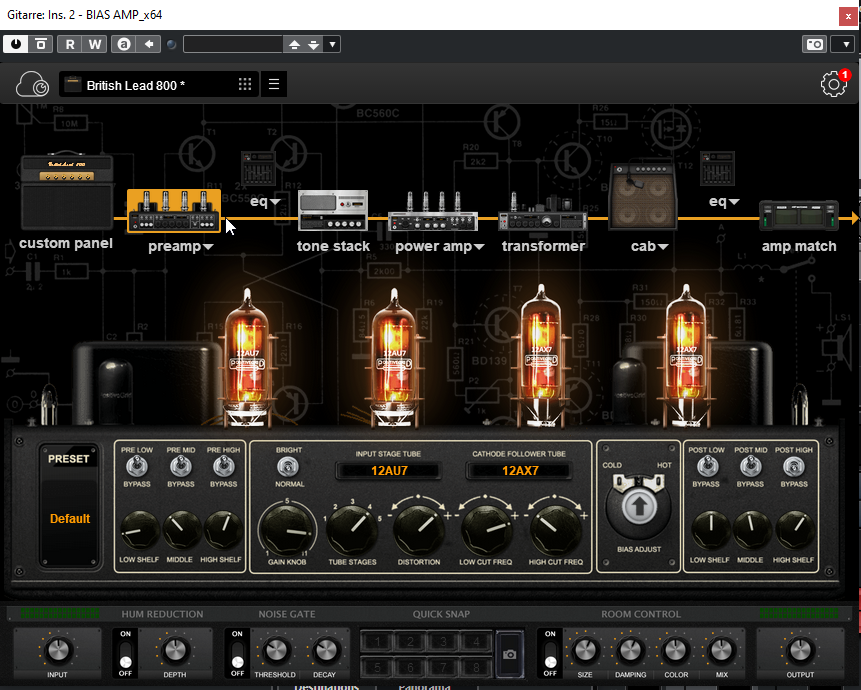This screenshot has height=690, width=861.
Task: Select the amp match module
Action: [x=798, y=216]
